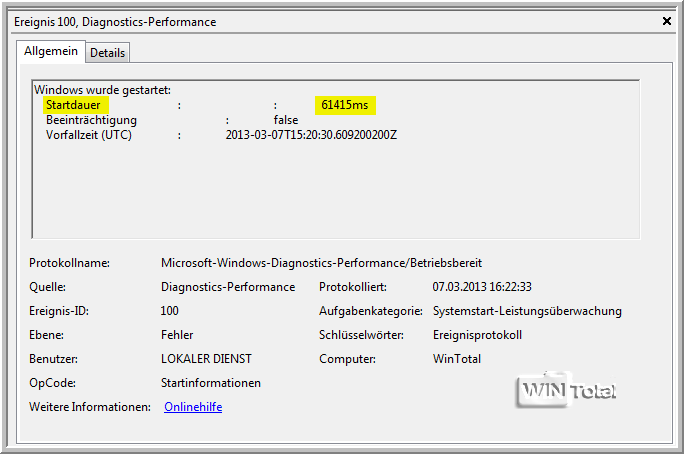Select the 61415ms start duration value
684x454 pixels.
click(x=345, y=105)
